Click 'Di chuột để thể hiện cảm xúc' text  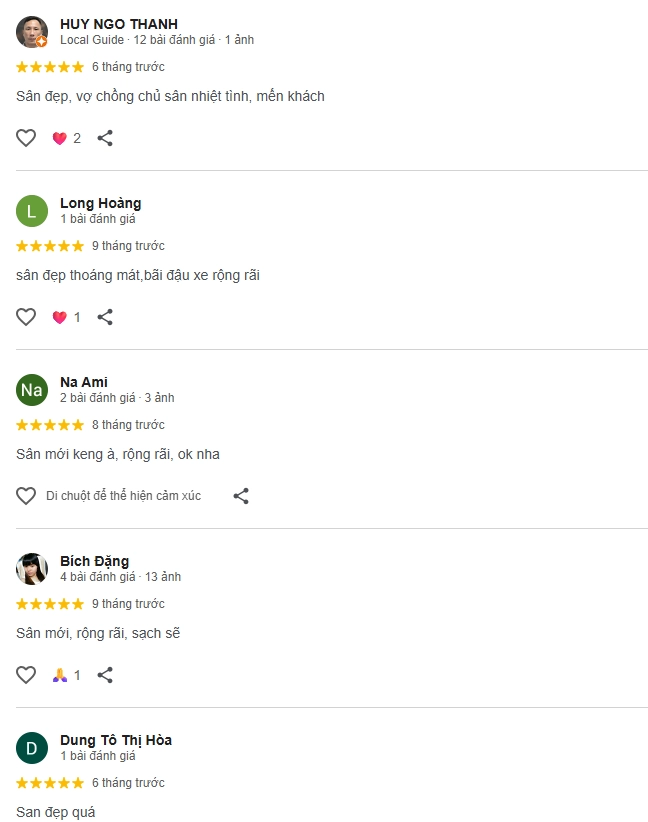(123, 495)
